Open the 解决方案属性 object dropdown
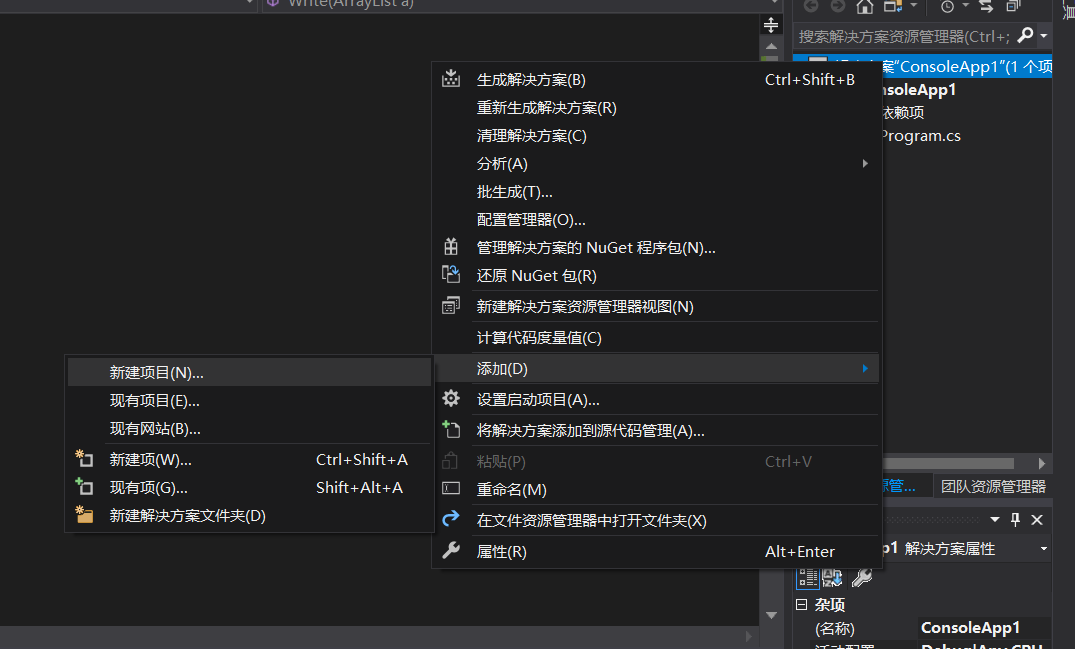The width and height of the screenshot is (1075, 649). (1043, 548)
